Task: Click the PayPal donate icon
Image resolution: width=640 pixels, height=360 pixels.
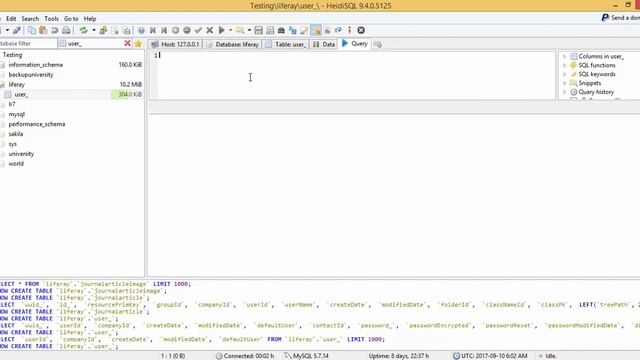Action: pyautogui.click(x=605, y=18)
